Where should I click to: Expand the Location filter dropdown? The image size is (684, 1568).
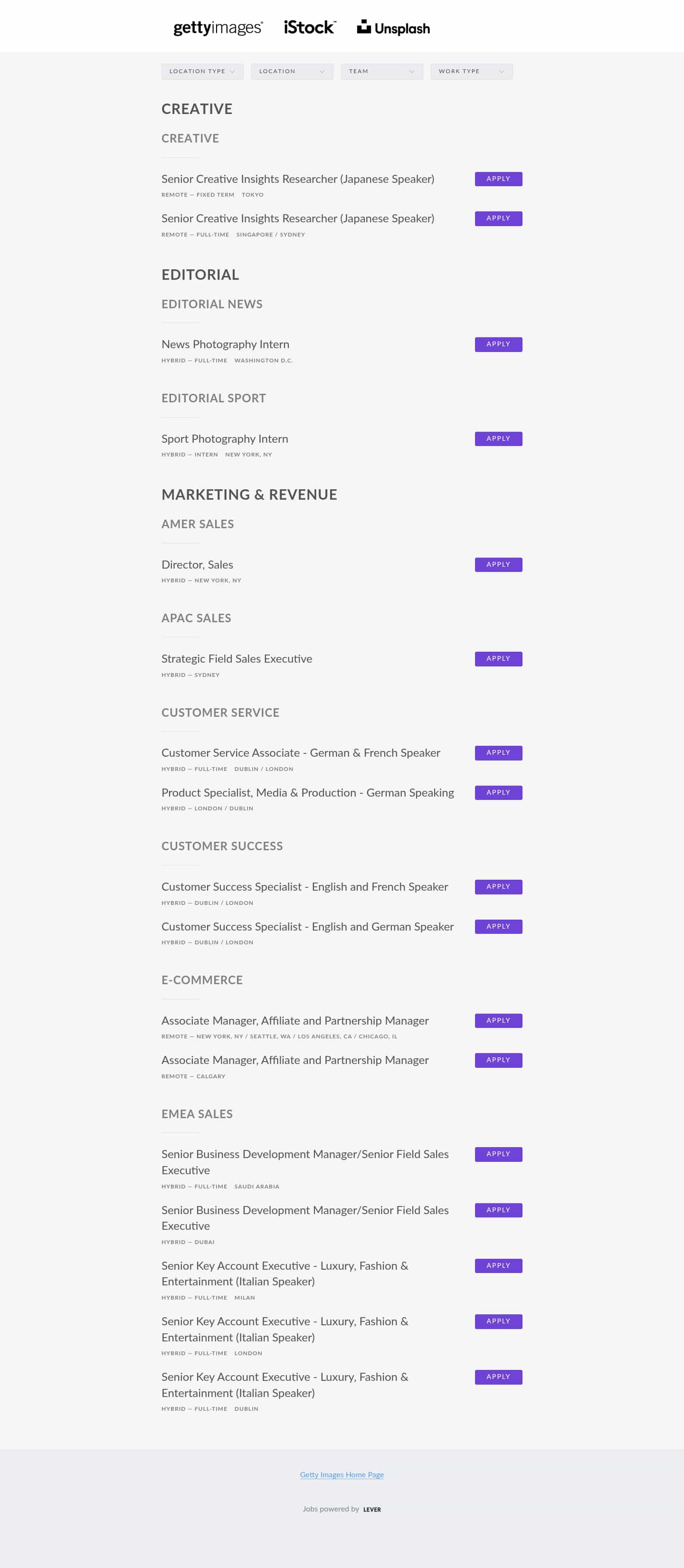[x=292, y=71]
